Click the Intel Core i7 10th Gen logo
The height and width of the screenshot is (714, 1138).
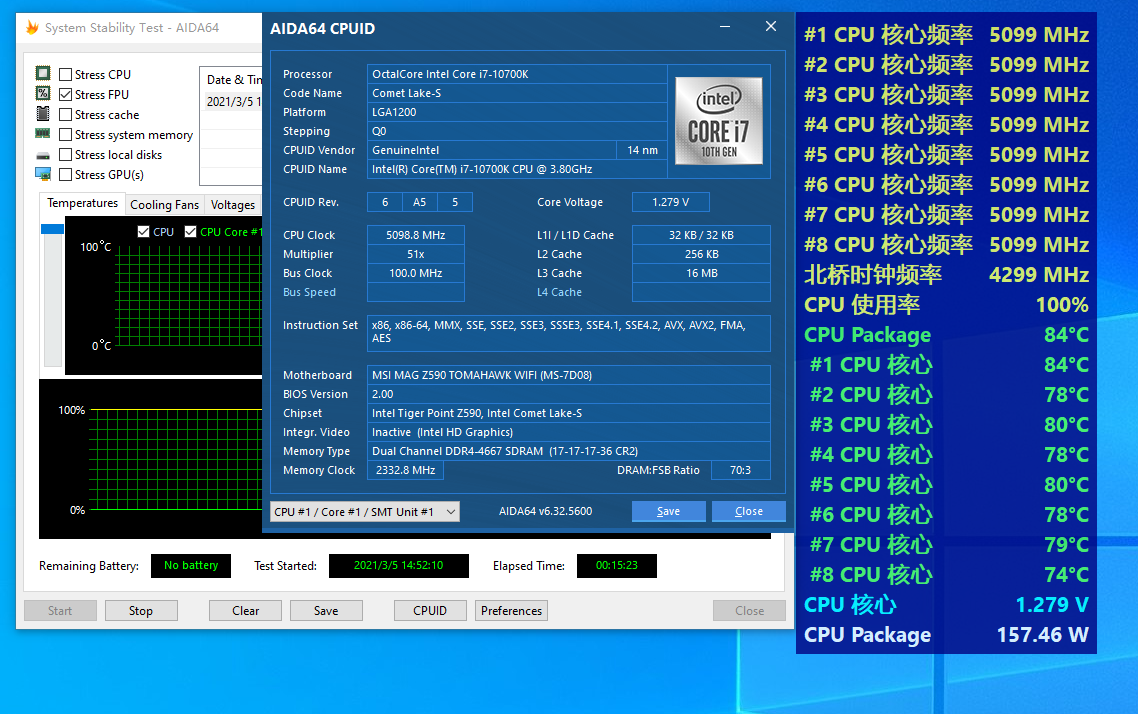719,120
